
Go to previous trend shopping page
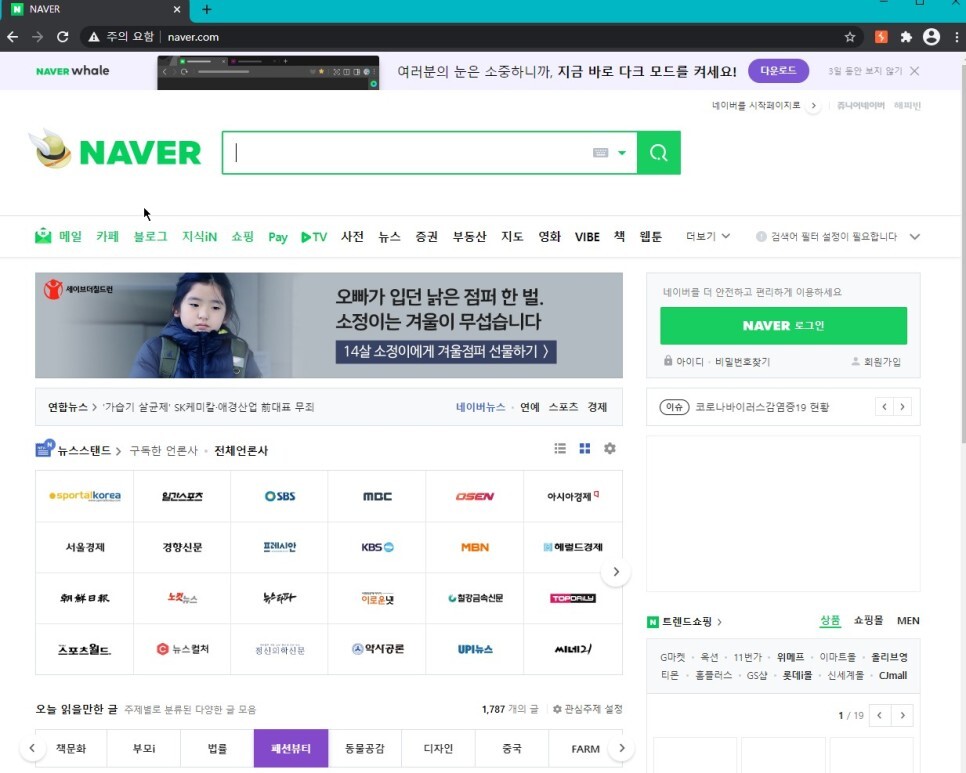879,715
